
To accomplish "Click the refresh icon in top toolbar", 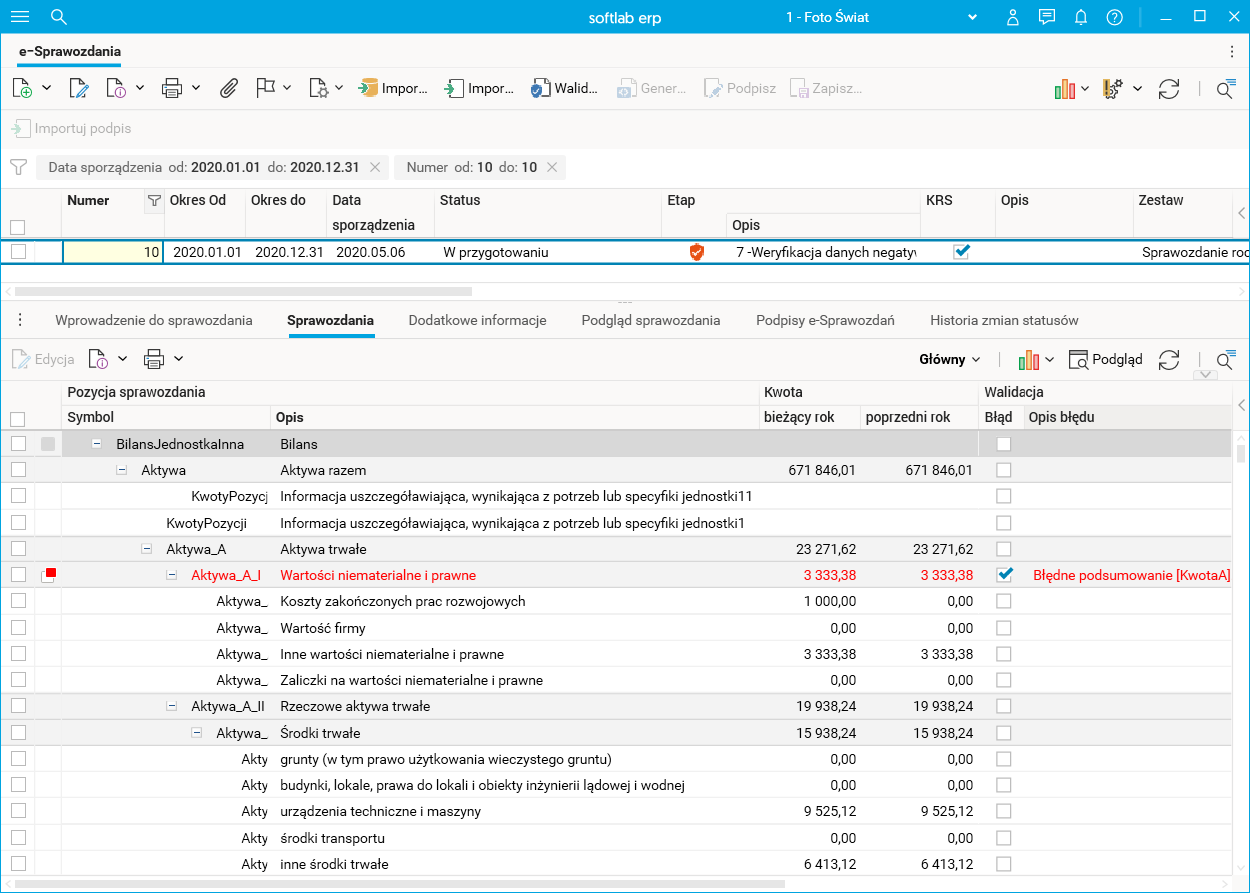I will tap(1169, 89).
